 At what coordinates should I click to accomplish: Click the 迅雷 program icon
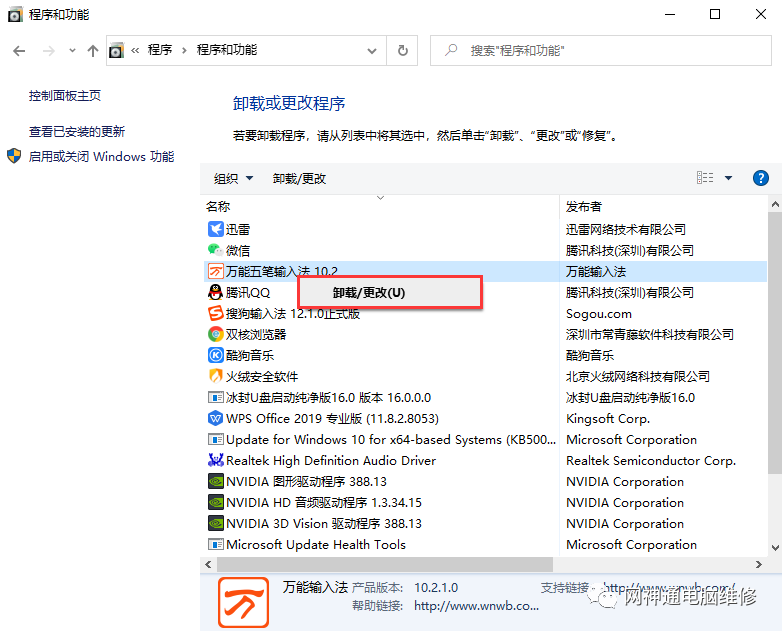tap(215, 229)
